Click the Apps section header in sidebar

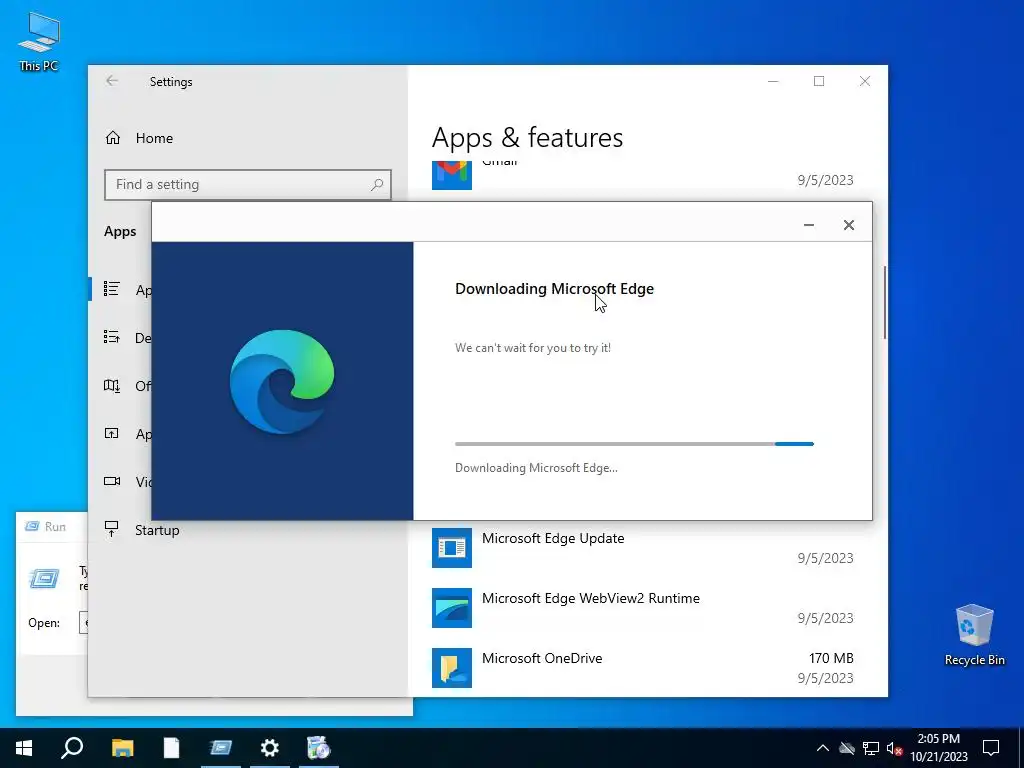(x=120, y=232)
